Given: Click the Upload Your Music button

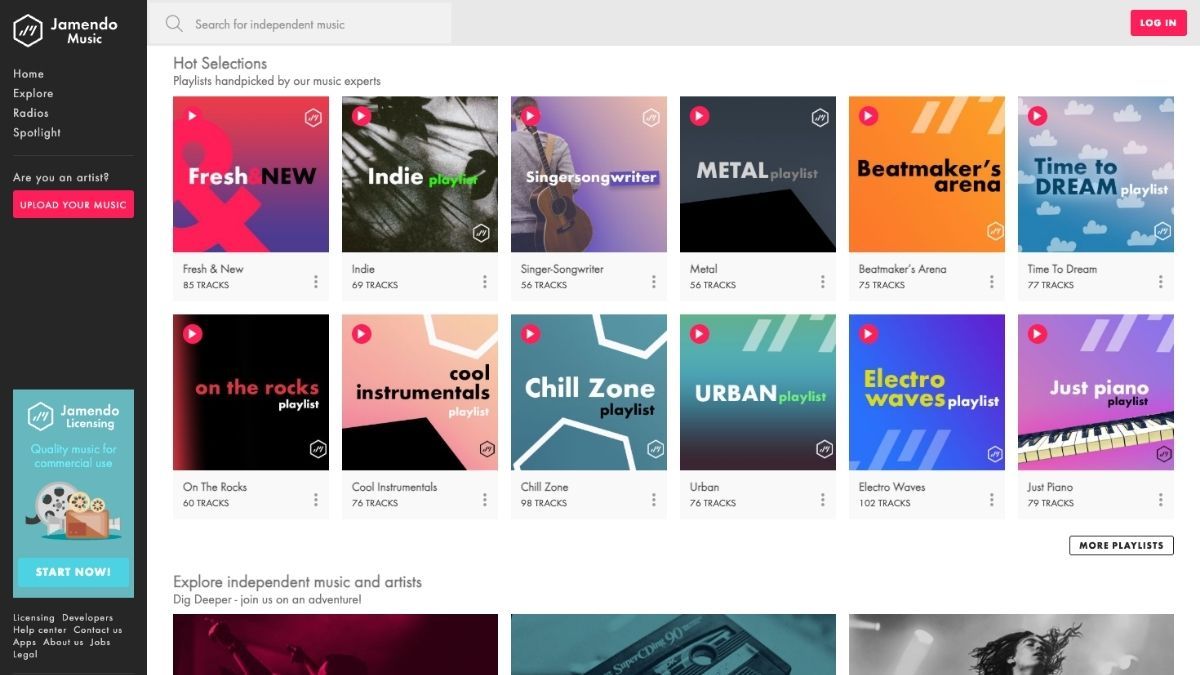Looking at the screenshot, I should click(73, 205).
